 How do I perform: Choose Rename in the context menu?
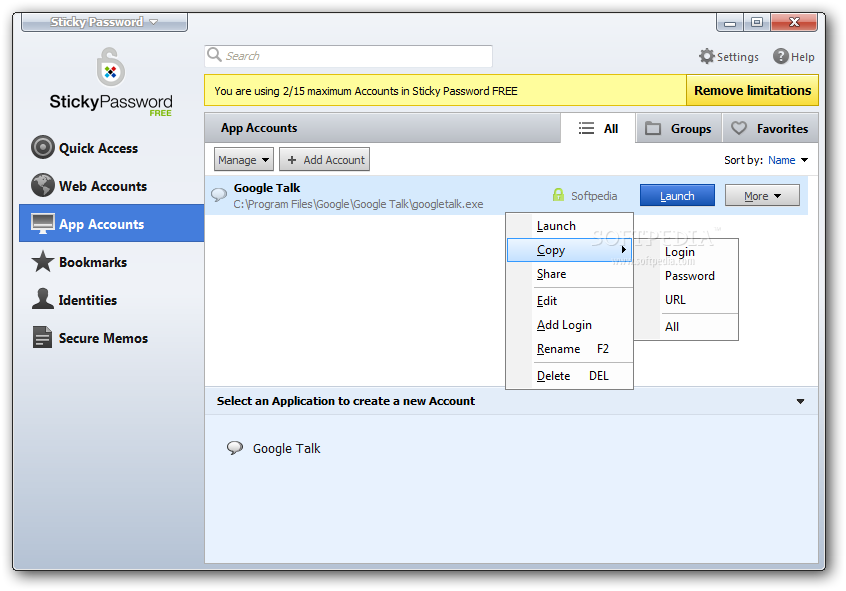click(569, 349)
